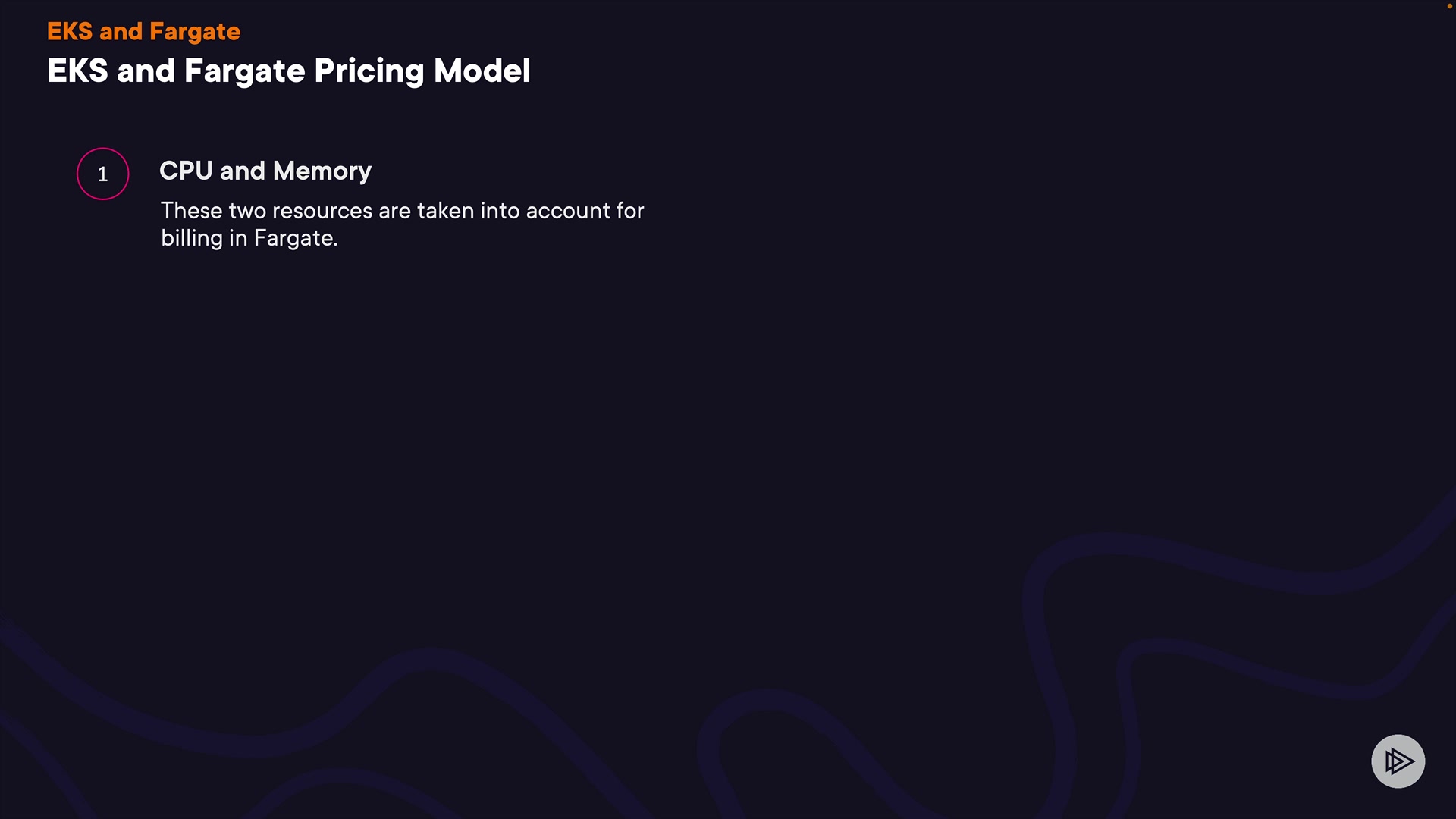Click the circled number 1 badge
This screenshot has height=819, width=1456.
103,174
